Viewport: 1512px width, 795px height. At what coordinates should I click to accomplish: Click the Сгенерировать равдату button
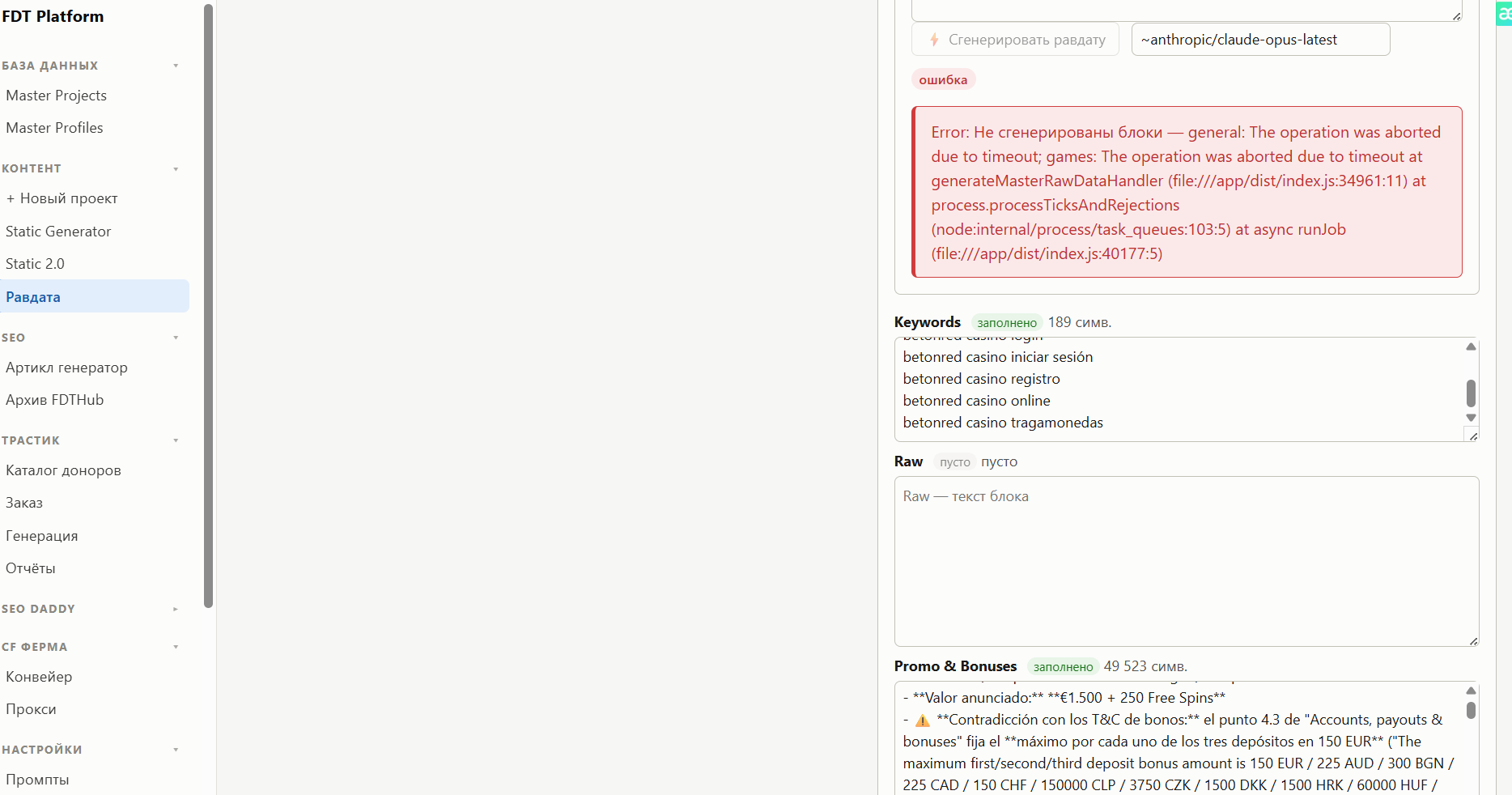tap(1015, 40)
